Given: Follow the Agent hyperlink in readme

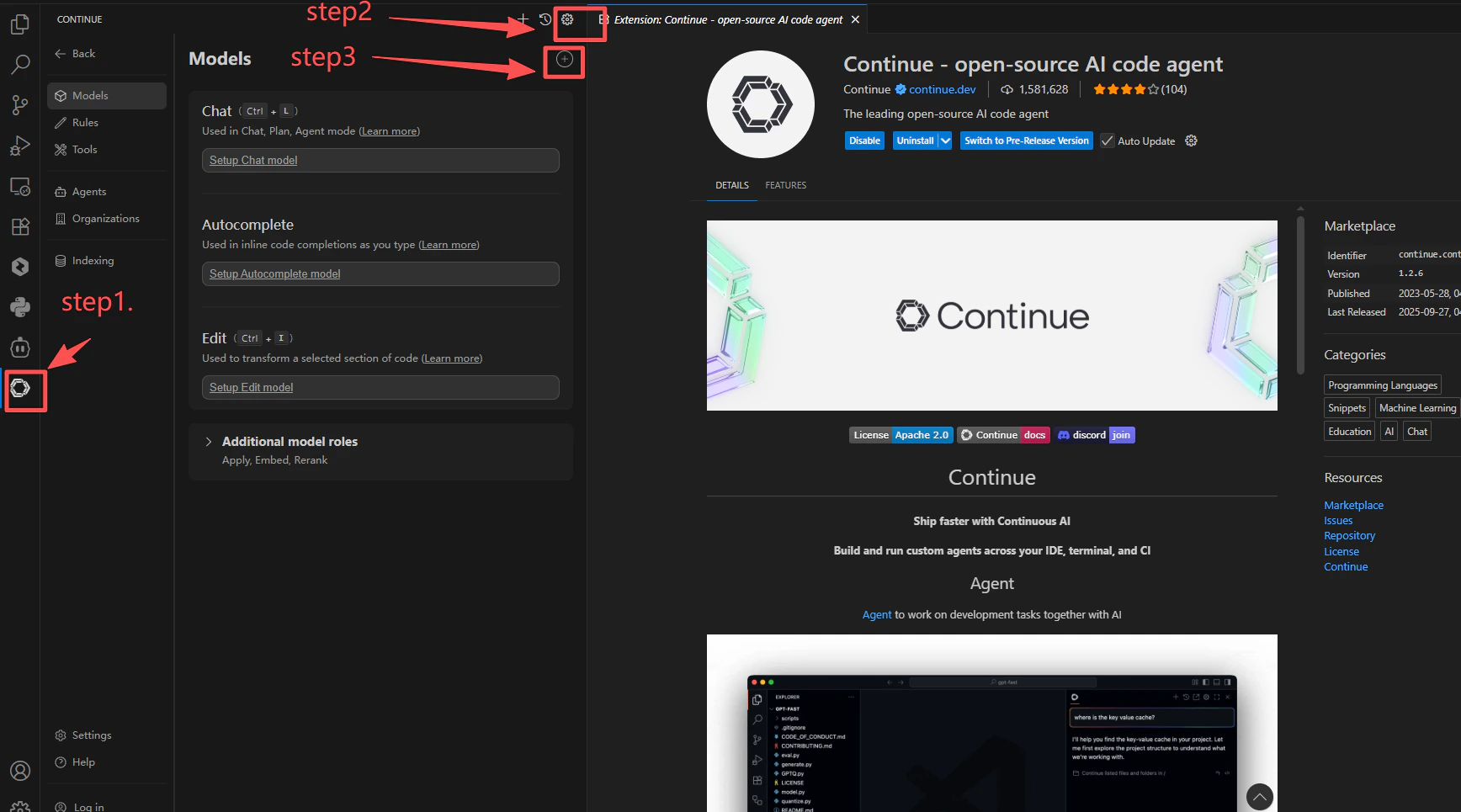Looking at the screenshot, I should tap(876, 615).
